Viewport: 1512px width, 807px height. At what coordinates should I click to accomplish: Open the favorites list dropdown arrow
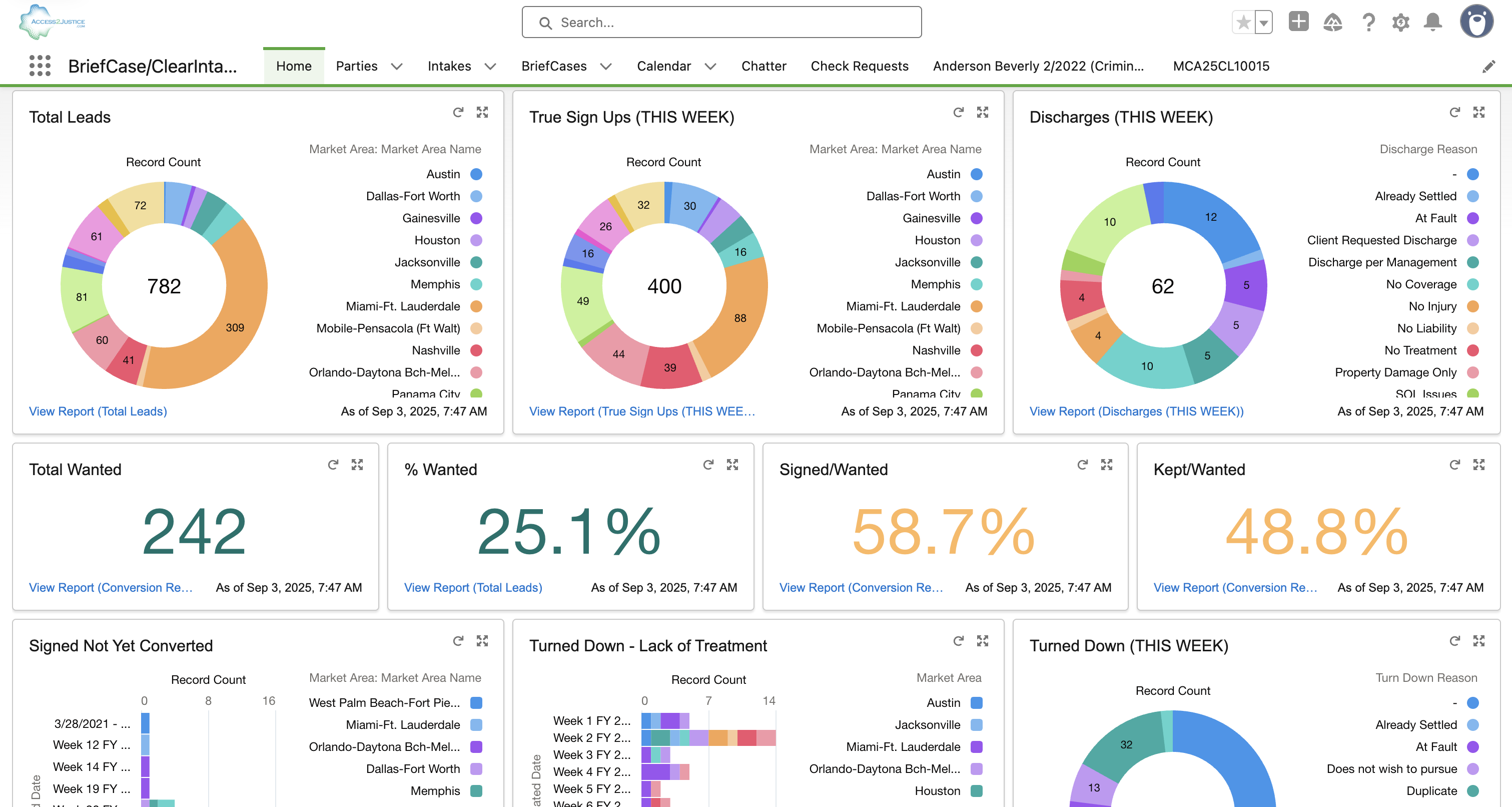tap(1264, 23)
